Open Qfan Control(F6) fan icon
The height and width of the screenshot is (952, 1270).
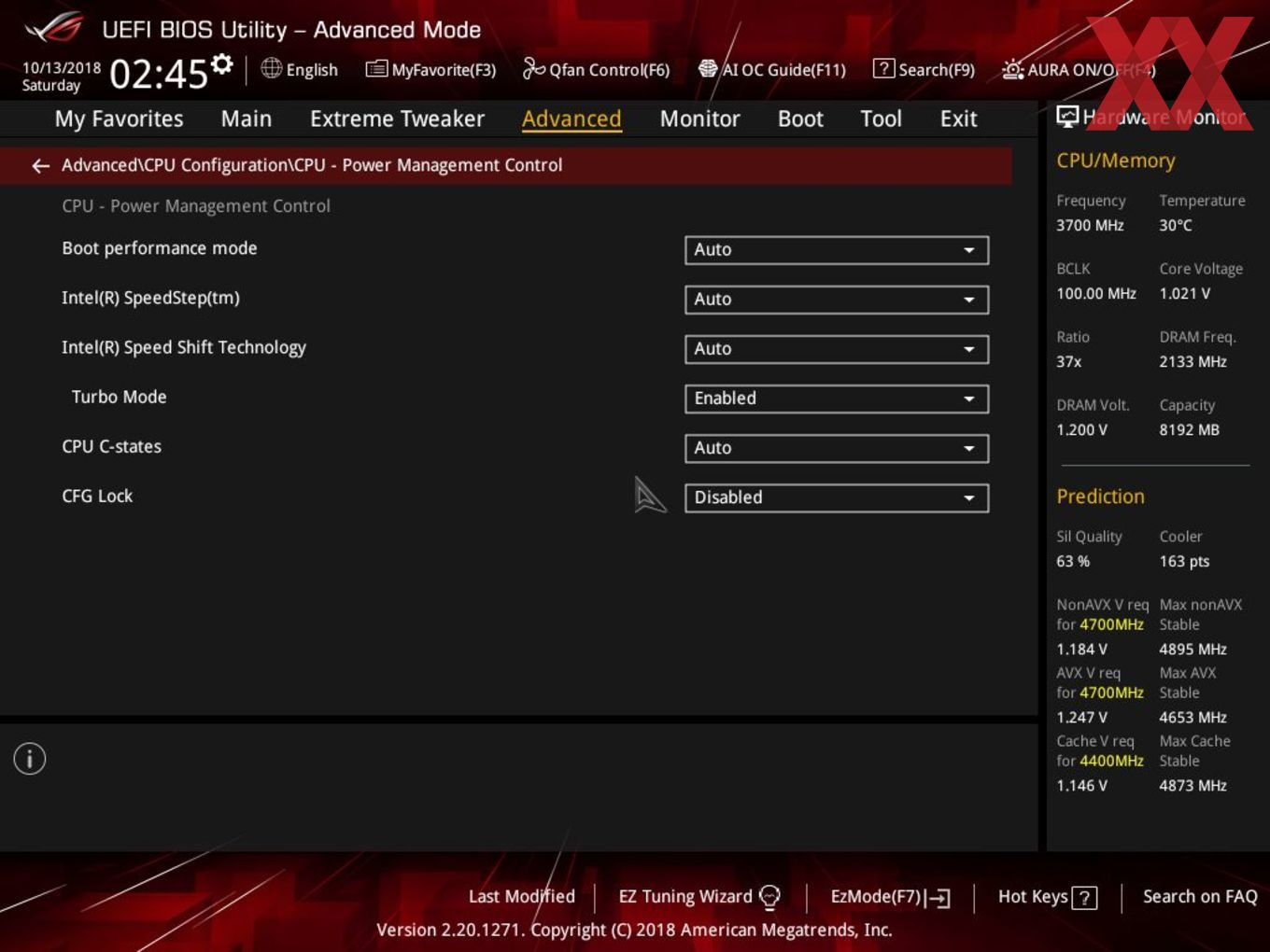pyautogui.click(x=533, y=68)
